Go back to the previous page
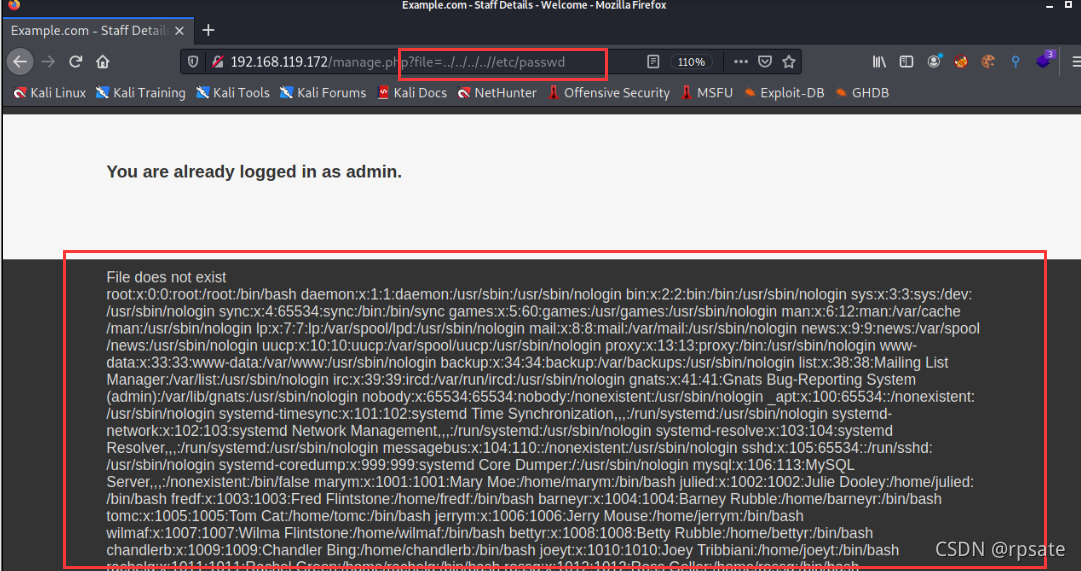This screenshot has width=1081, height=571. pyautogui.click(x=20, y=62)
